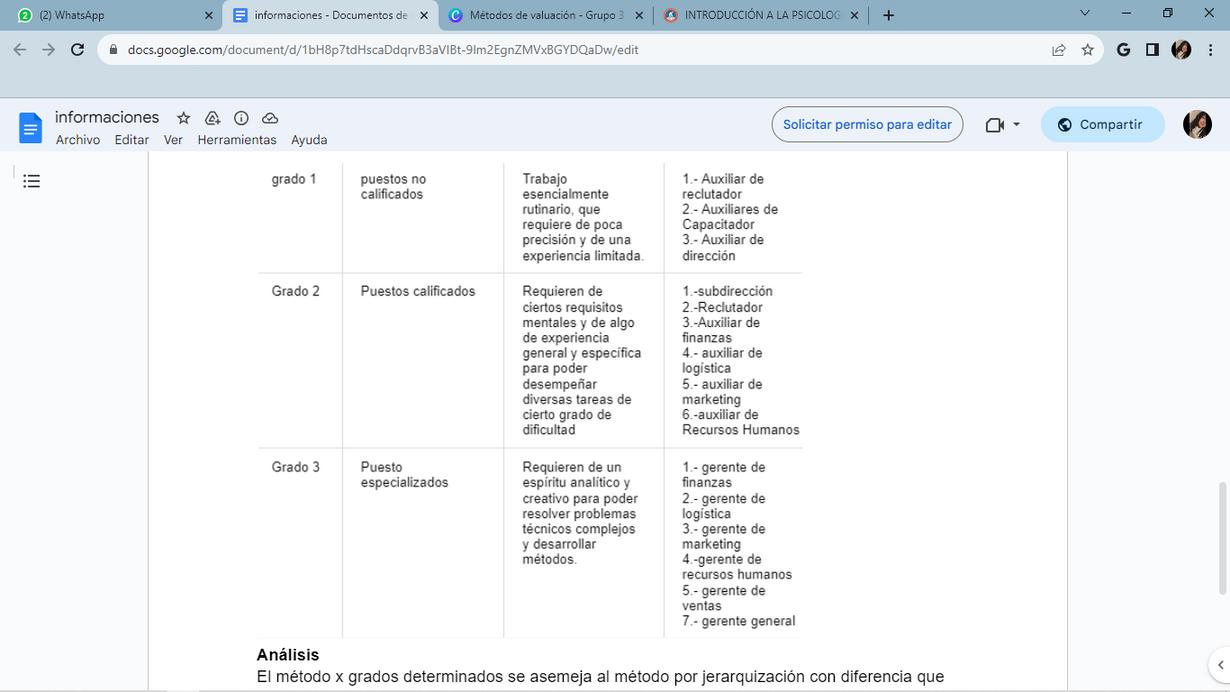Open the Ver menu
The height and width of the screenshot is (692, 1230).
coord(173,140)
